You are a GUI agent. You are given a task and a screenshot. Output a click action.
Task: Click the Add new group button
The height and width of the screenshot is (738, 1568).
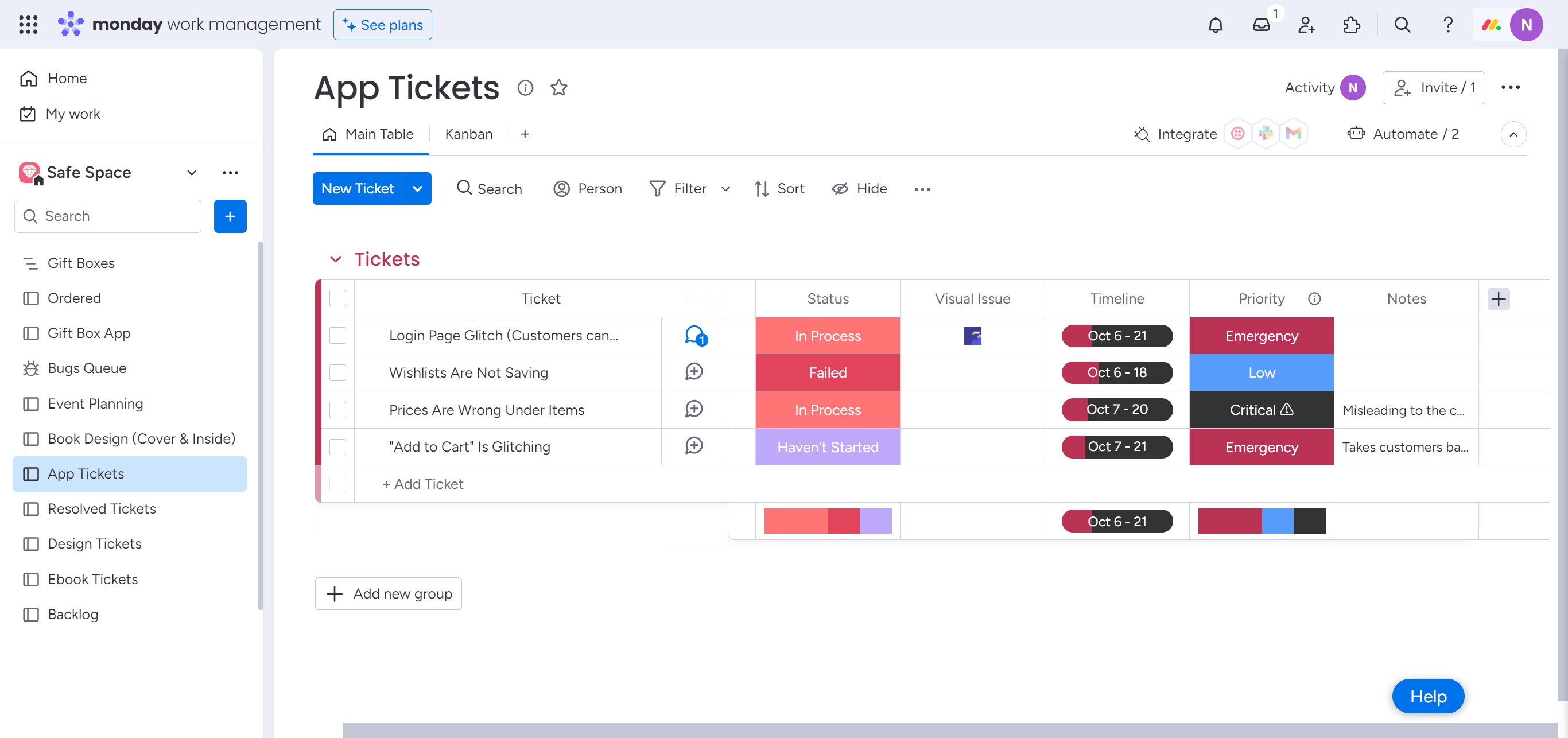pyautogui.click(x=389, y=593)
